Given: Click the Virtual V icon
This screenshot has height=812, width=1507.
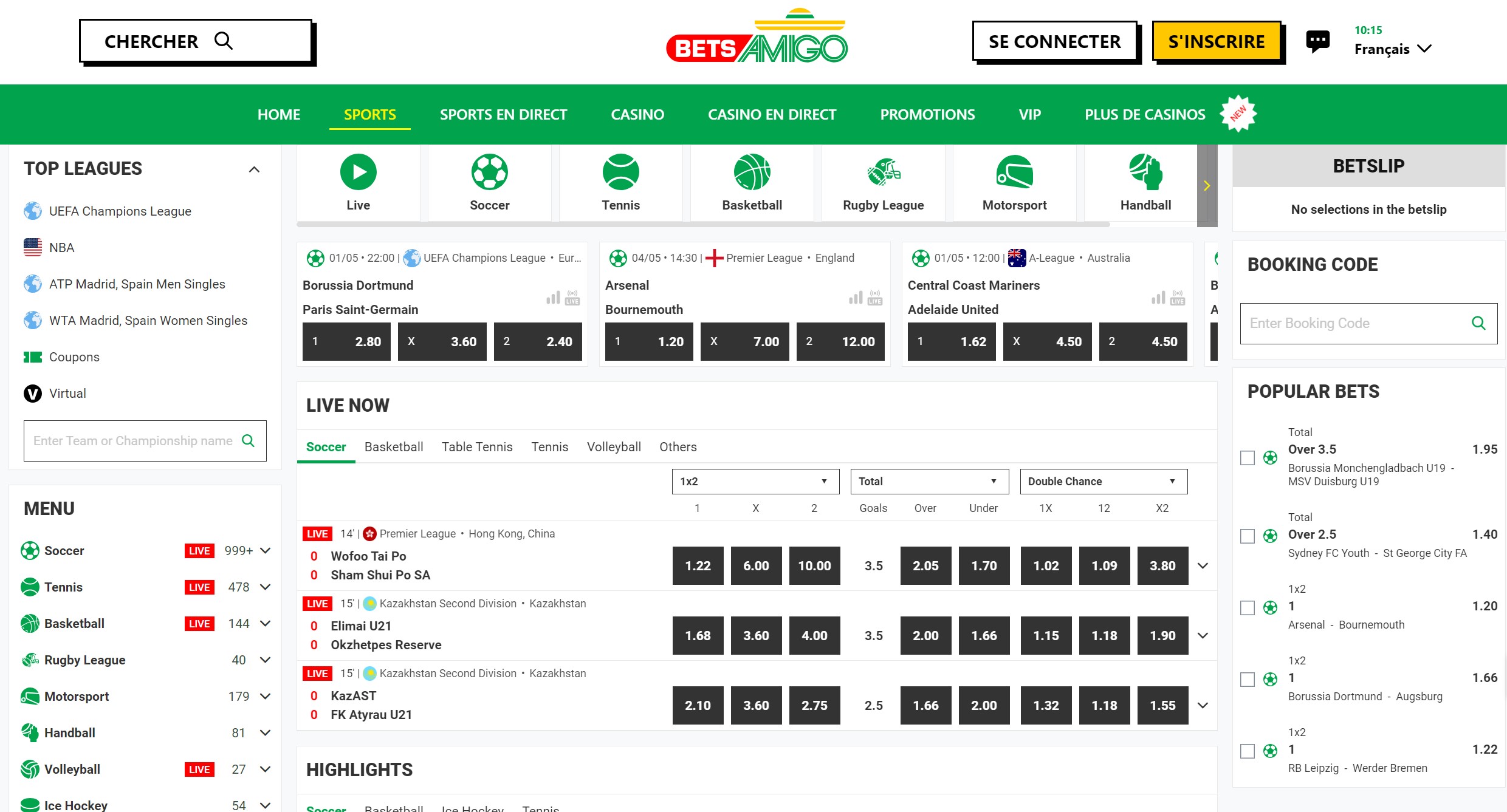Looking at the screenshot, I should [33, 393].
